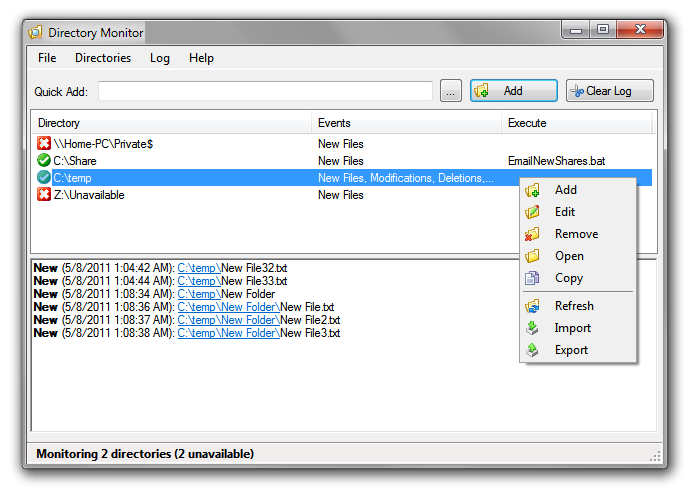Screen dimensions: 689x490
Task: Choose Export from the context menu
Action: (578, 350)
